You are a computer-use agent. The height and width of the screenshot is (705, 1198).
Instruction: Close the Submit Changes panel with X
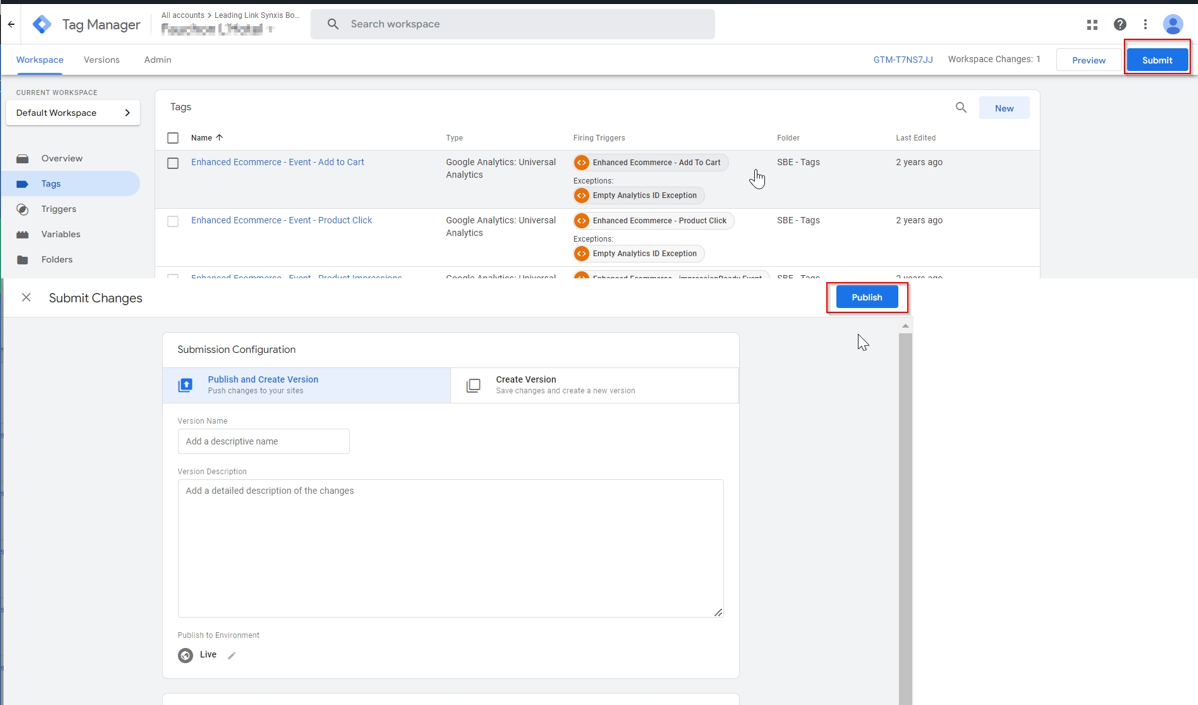tap(26, 298)
